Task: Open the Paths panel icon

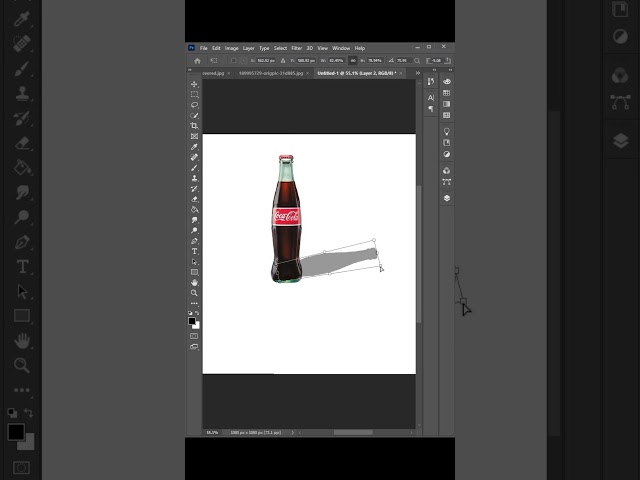Action: 447,182
